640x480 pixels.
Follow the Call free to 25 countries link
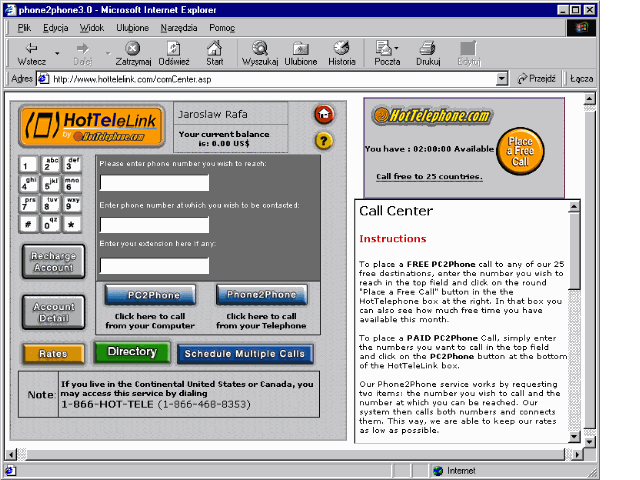click(429, 176)
